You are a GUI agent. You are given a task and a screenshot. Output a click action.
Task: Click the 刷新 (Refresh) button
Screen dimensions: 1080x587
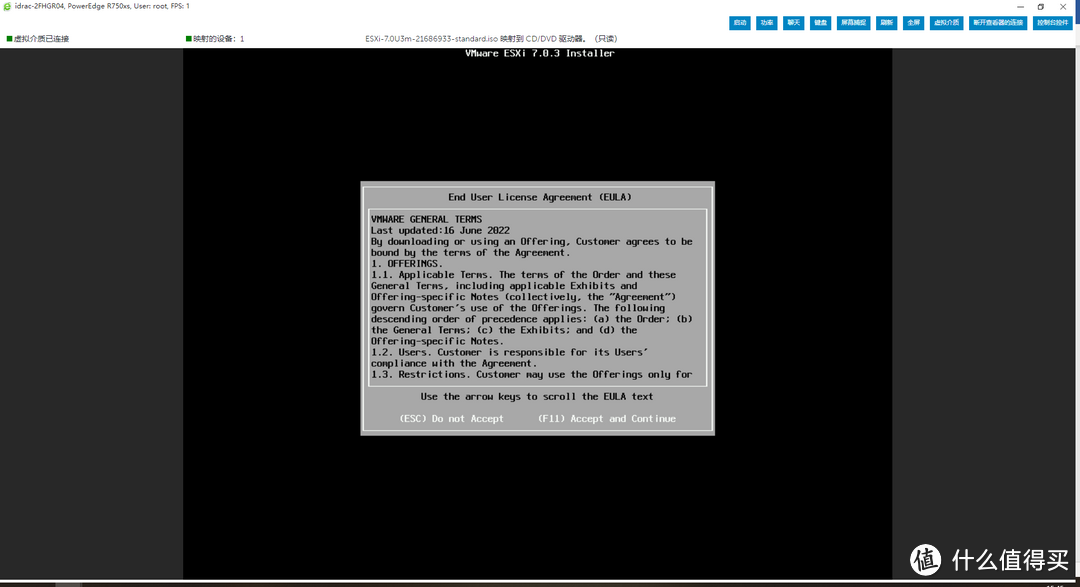click(x=886, y=23)
